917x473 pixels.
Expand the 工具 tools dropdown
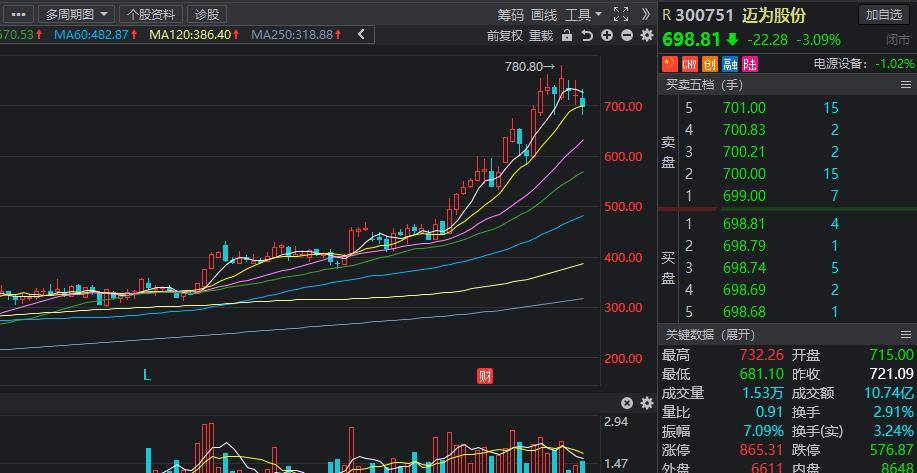tap(583, 14)
